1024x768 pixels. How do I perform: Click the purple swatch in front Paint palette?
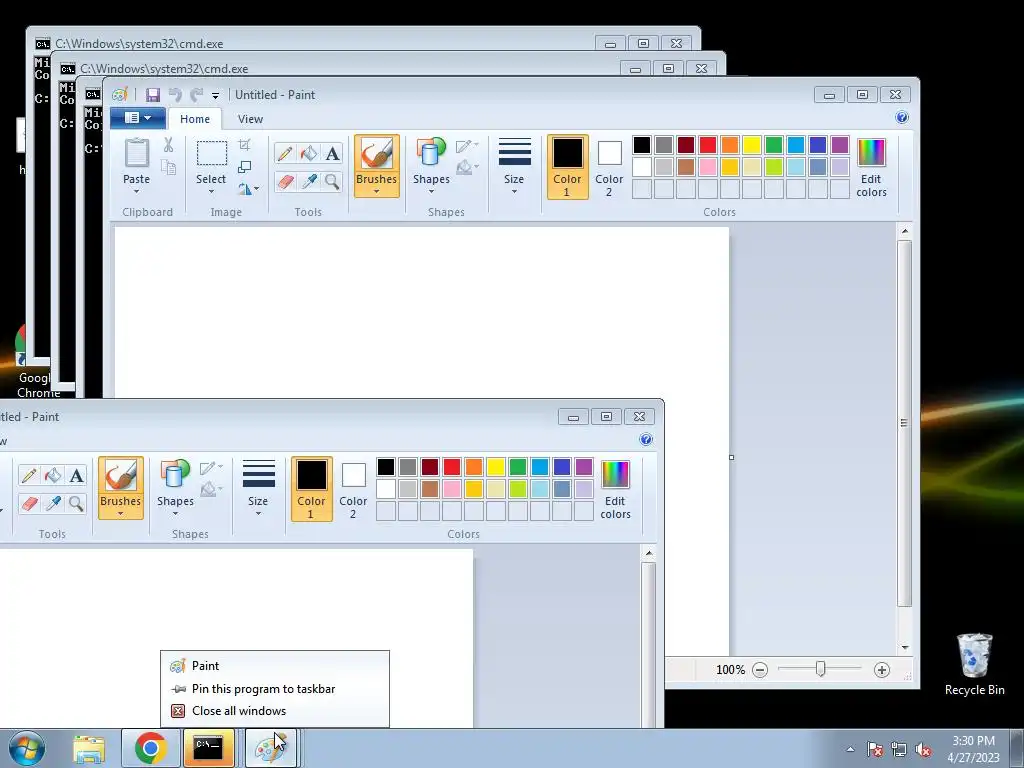(584, 467)
